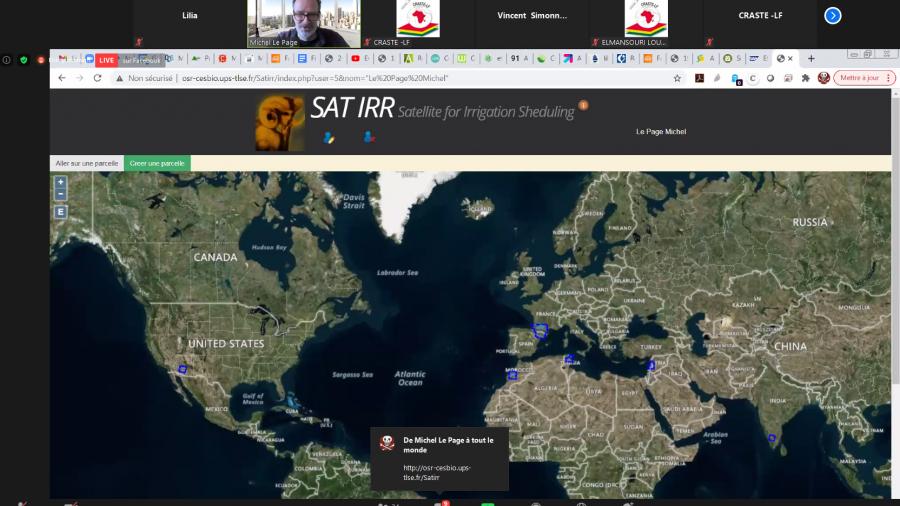Open Zoom meeting info icon
Viewport: 900px width, 506px height.
(x=6, y=60)
